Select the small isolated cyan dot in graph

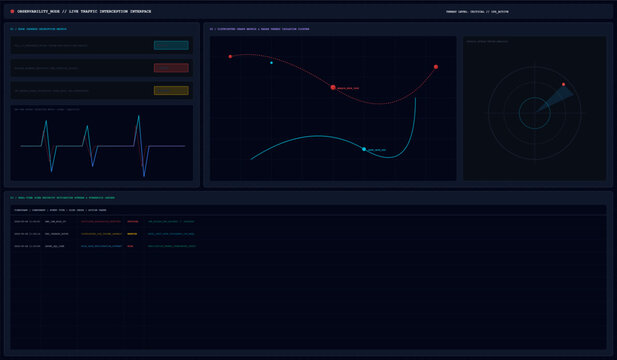[x=271, y=63]
